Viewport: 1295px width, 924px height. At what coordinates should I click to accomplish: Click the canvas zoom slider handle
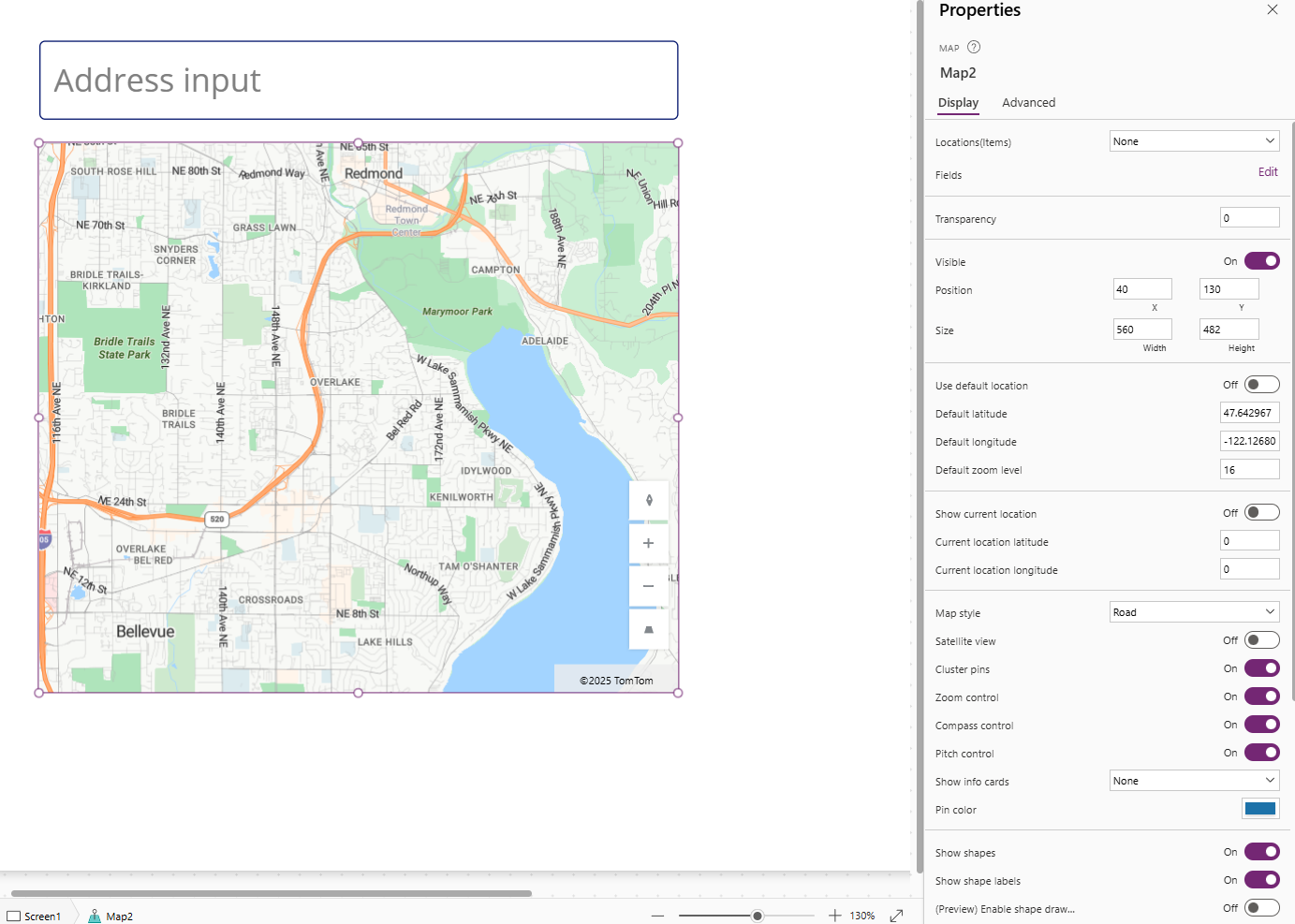click(x=757, y=916)
